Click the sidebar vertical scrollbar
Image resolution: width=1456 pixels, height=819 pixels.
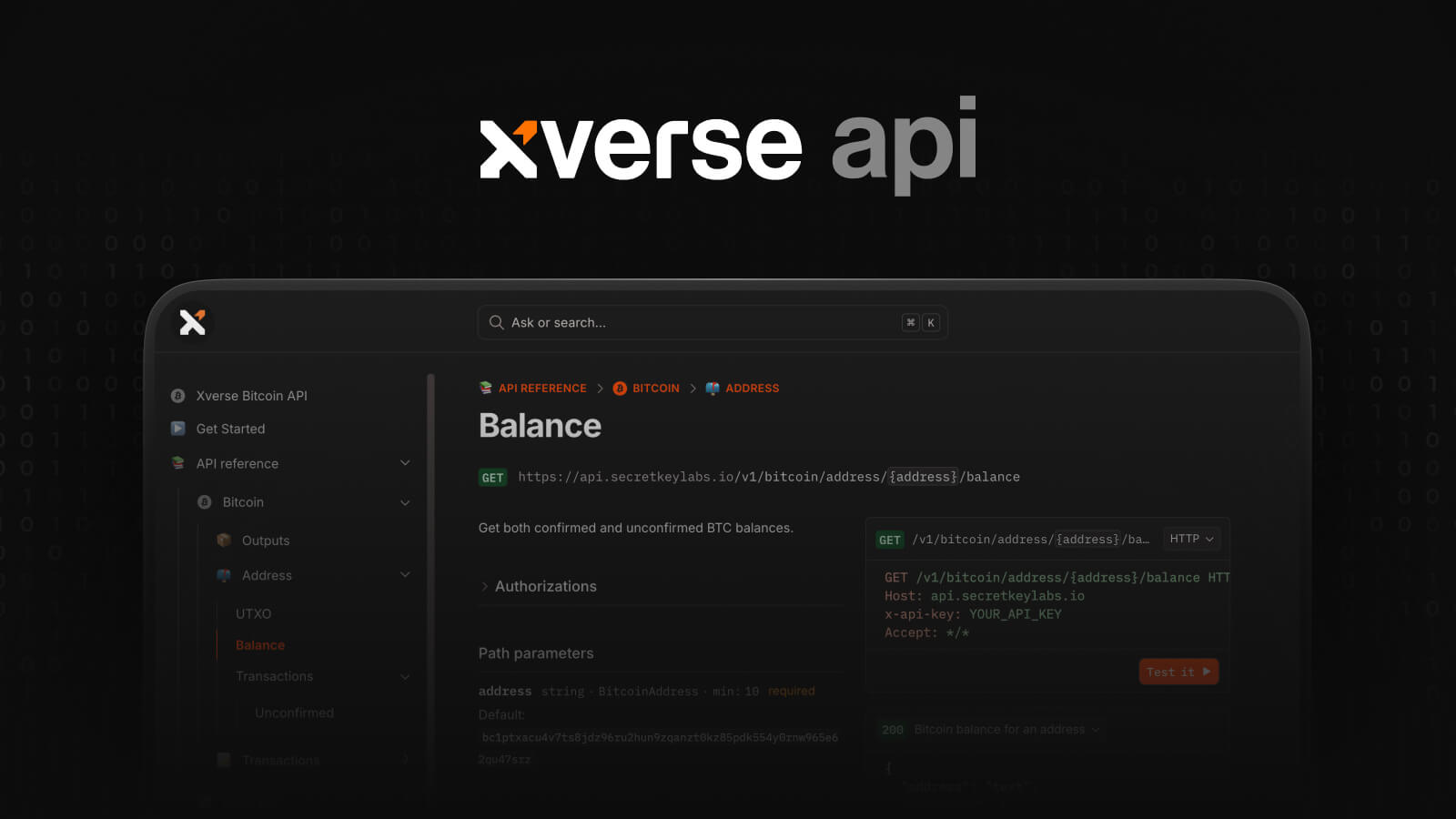[430, 546]
